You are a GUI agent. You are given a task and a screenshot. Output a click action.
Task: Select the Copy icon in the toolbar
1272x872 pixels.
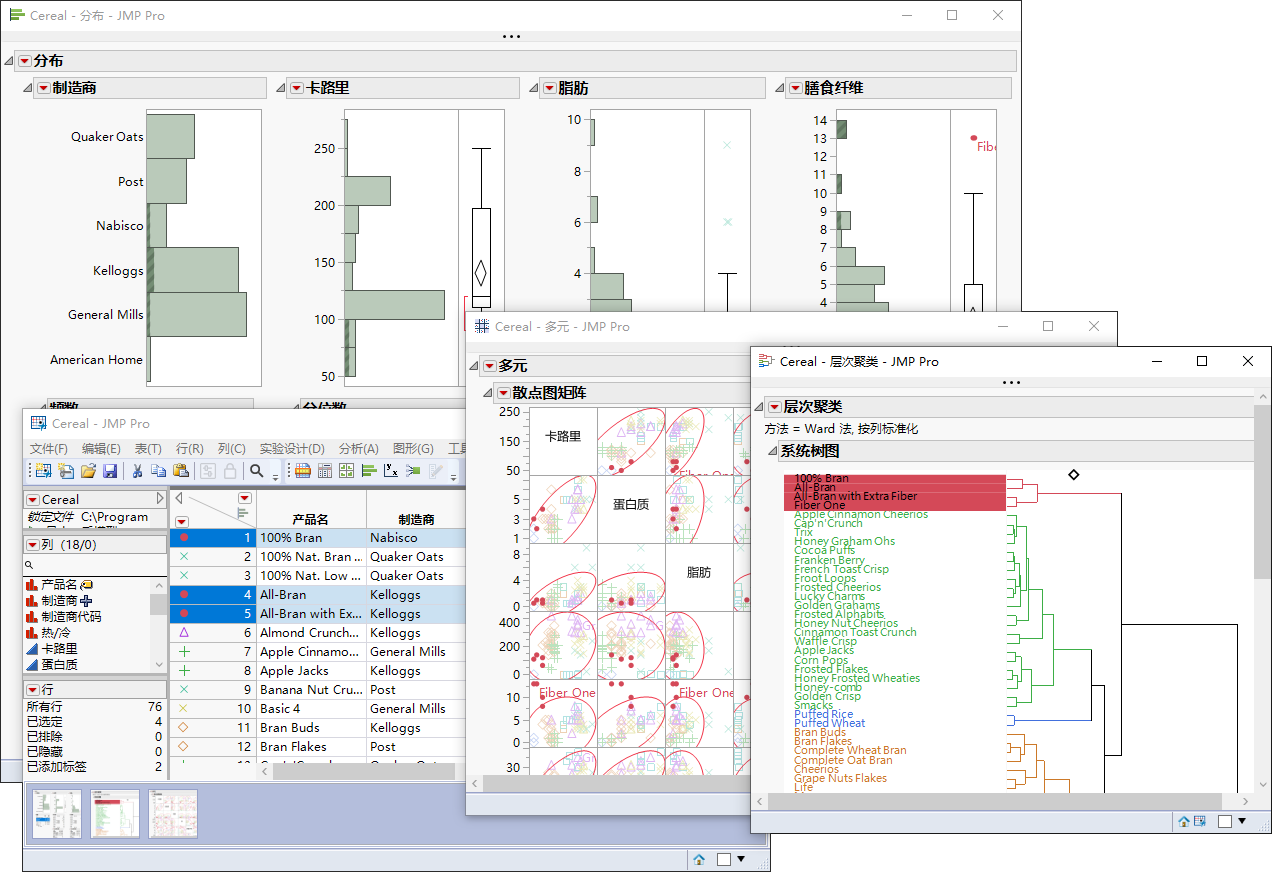click(160, 470)
